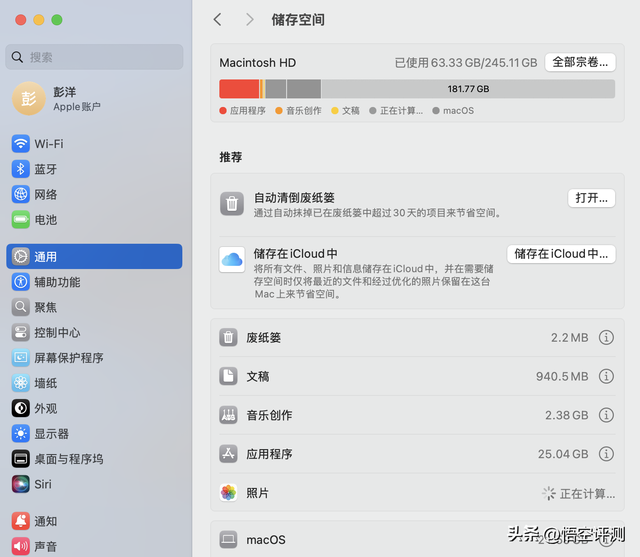Click the 应用程序 App Store icon
640x557 pixels.
[x=228, y=454]
